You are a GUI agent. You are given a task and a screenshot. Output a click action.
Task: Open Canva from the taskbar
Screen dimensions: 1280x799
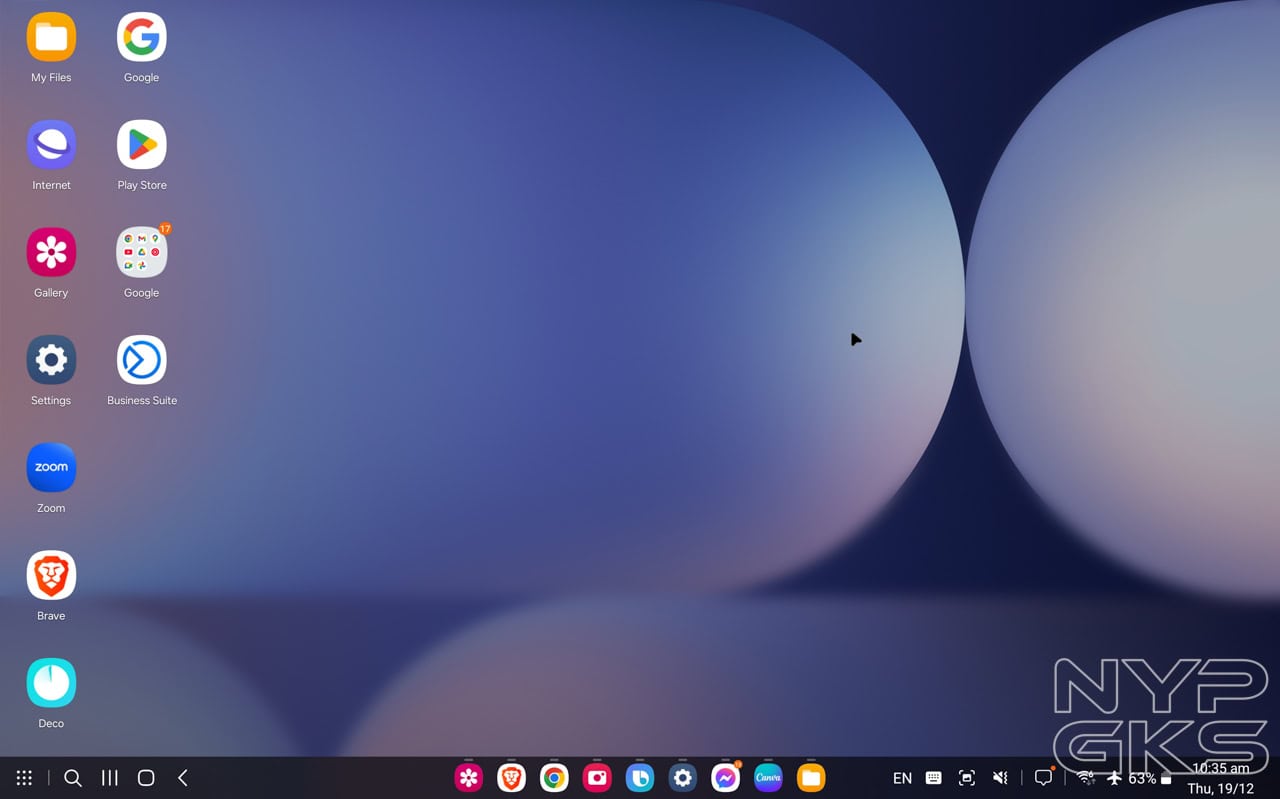coord(768,777)
